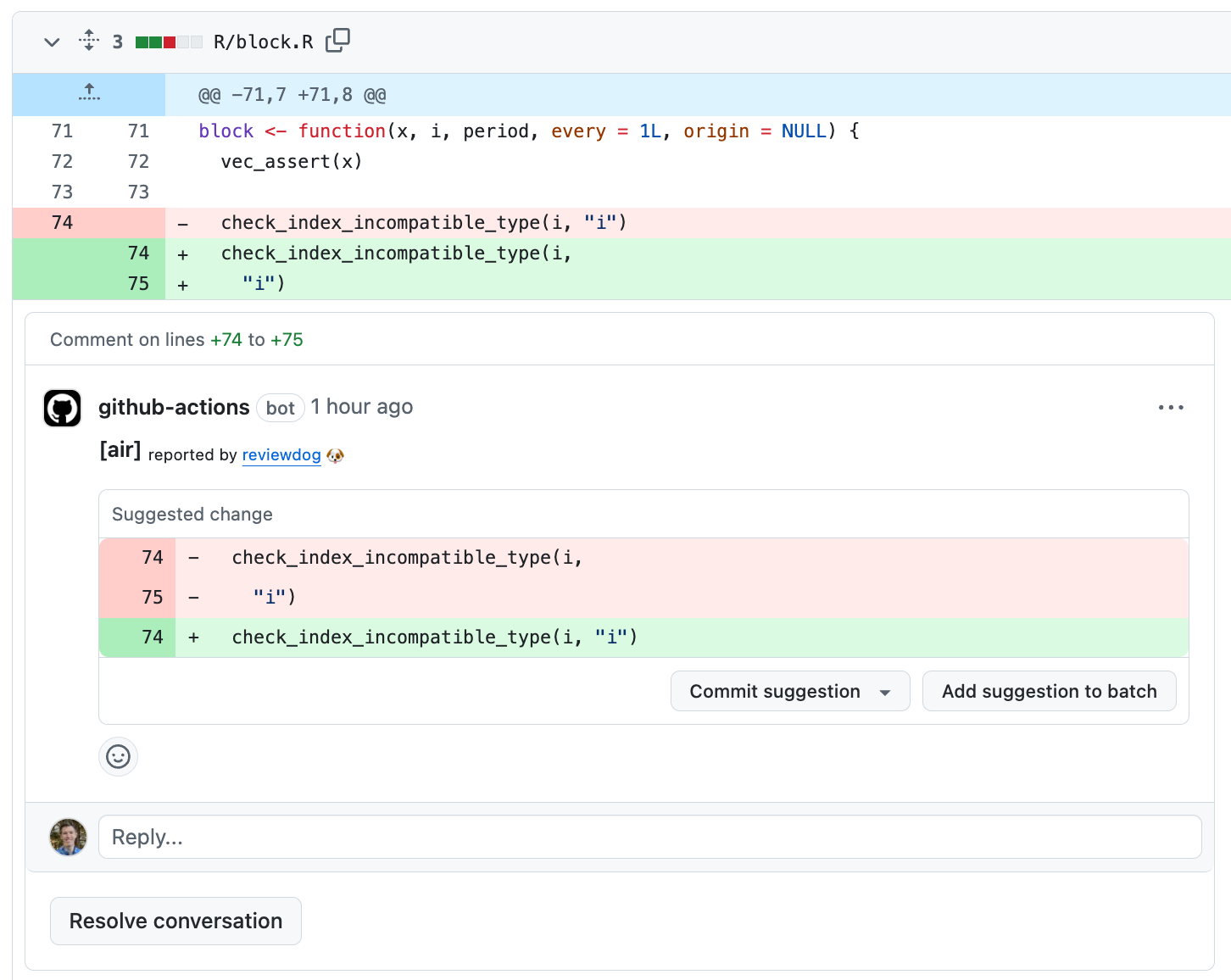Click the bot label badge
This screenshot has width=1231, height=980.
(x=280, y=409)
